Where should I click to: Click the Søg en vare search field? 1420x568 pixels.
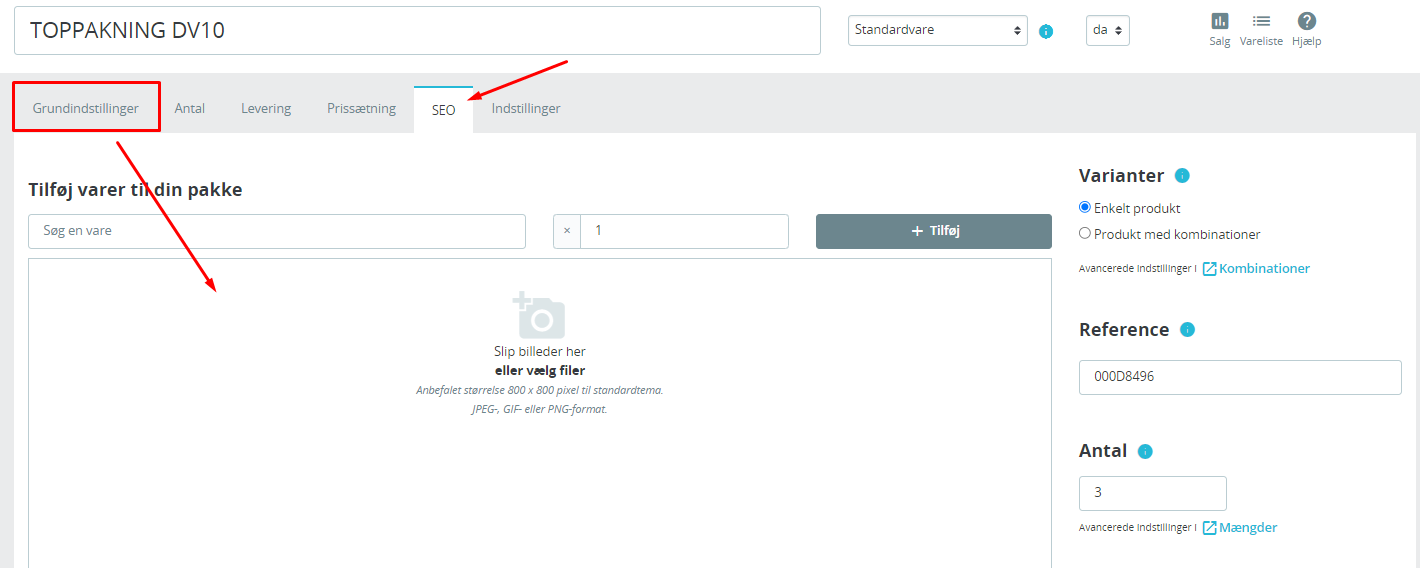[277, 231]
